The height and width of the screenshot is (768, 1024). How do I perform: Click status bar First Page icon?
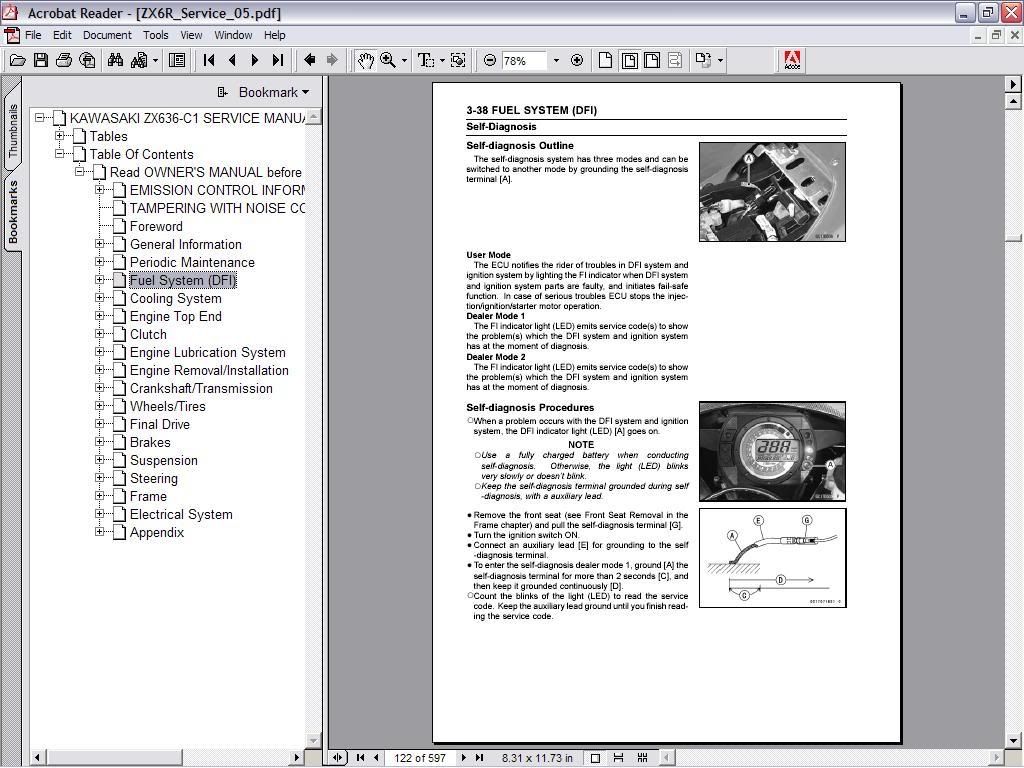[x=360, y=758]
